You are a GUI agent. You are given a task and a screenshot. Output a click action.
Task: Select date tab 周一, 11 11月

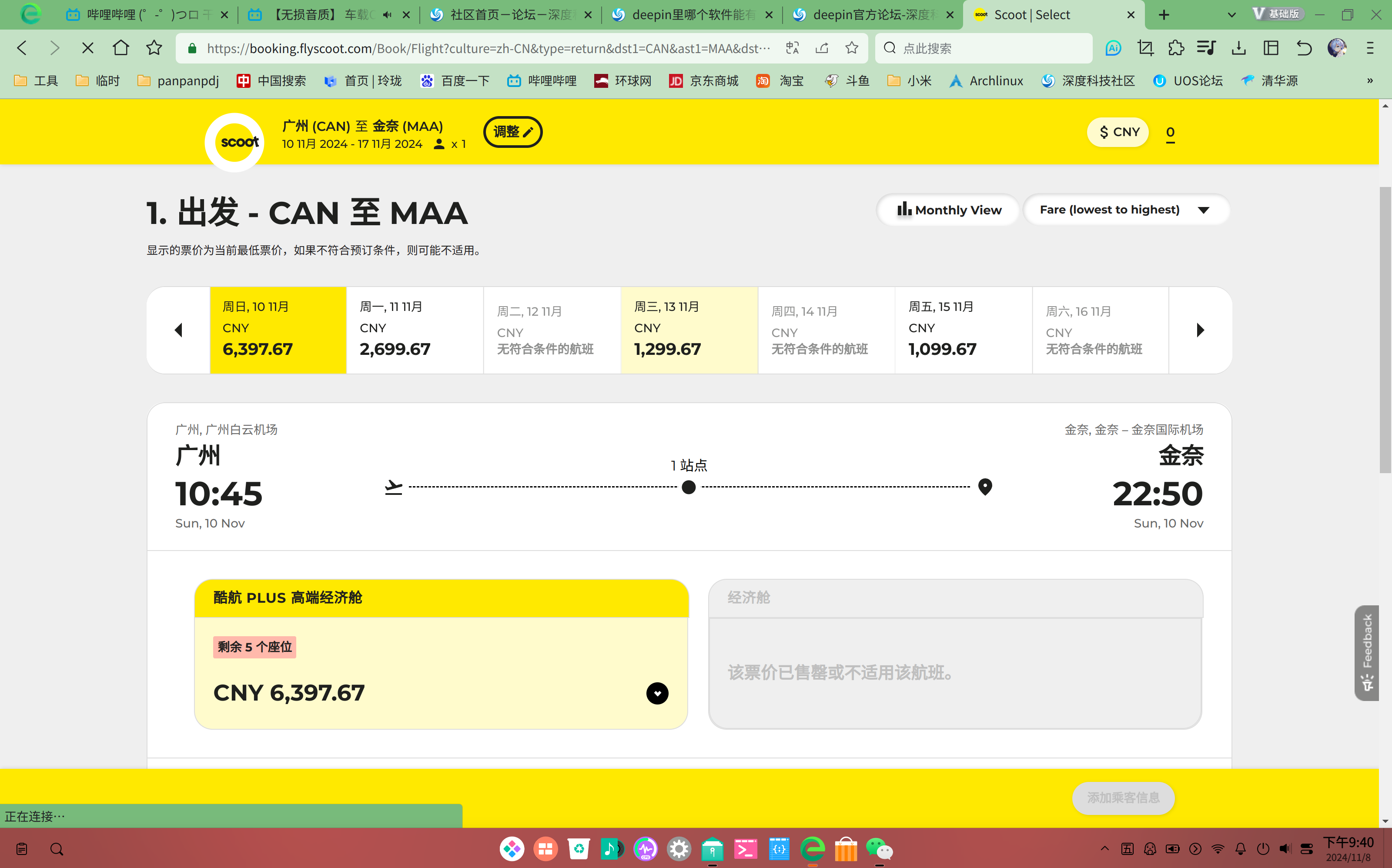tap(415, 330)
